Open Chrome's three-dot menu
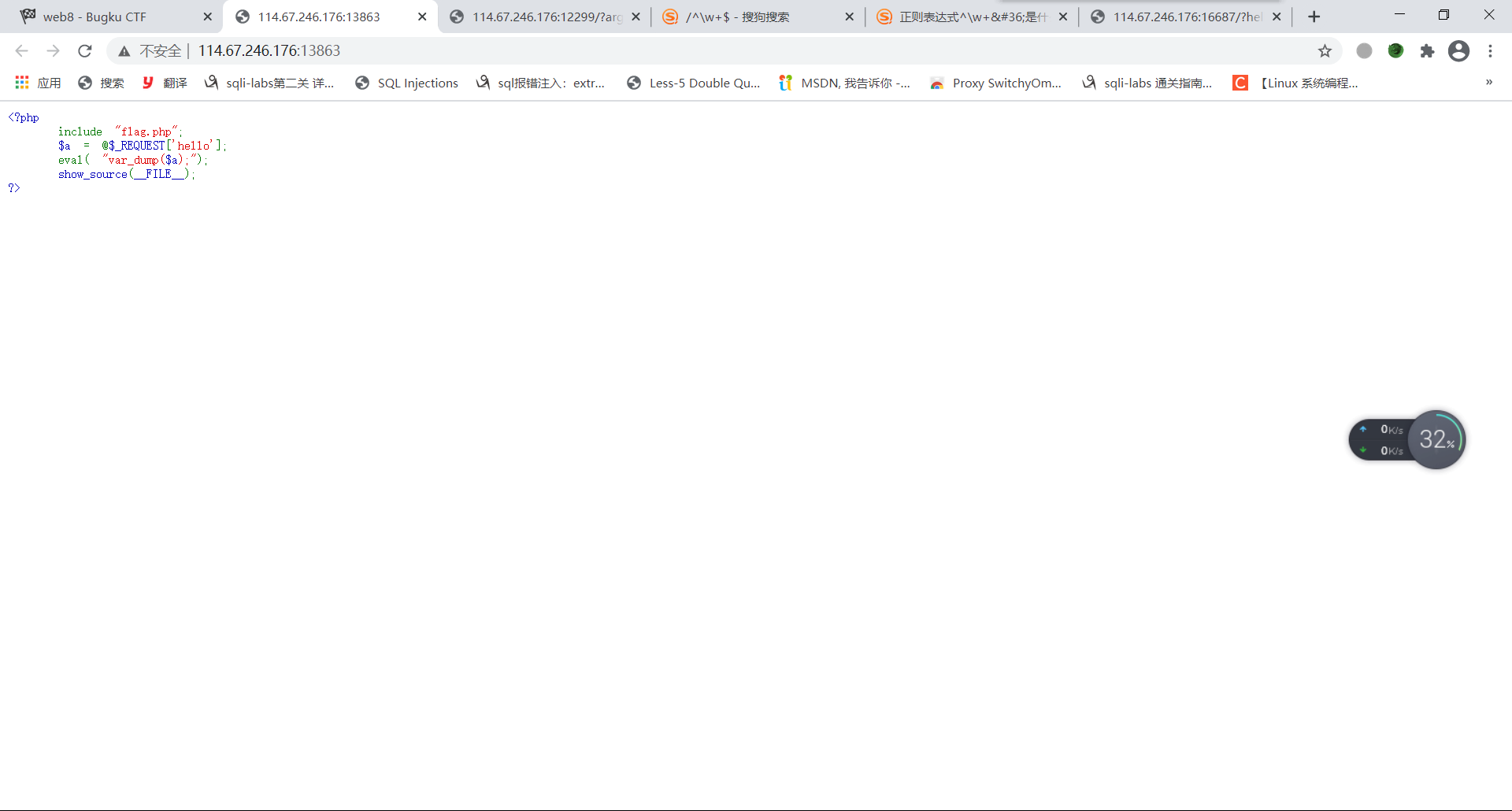 [x=1490, y=51]
